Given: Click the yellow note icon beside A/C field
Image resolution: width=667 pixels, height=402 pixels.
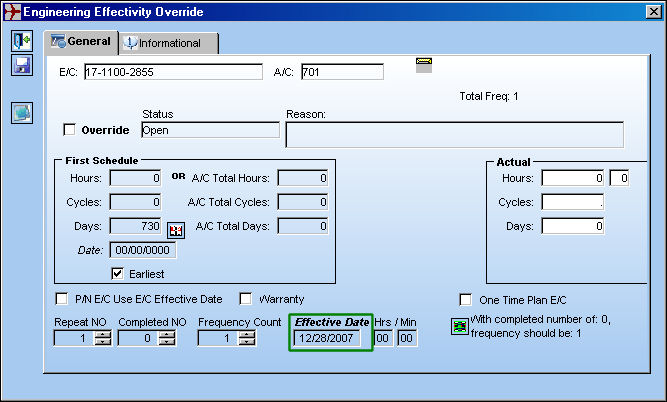Looking at the screenshot, I should point(424,65).
